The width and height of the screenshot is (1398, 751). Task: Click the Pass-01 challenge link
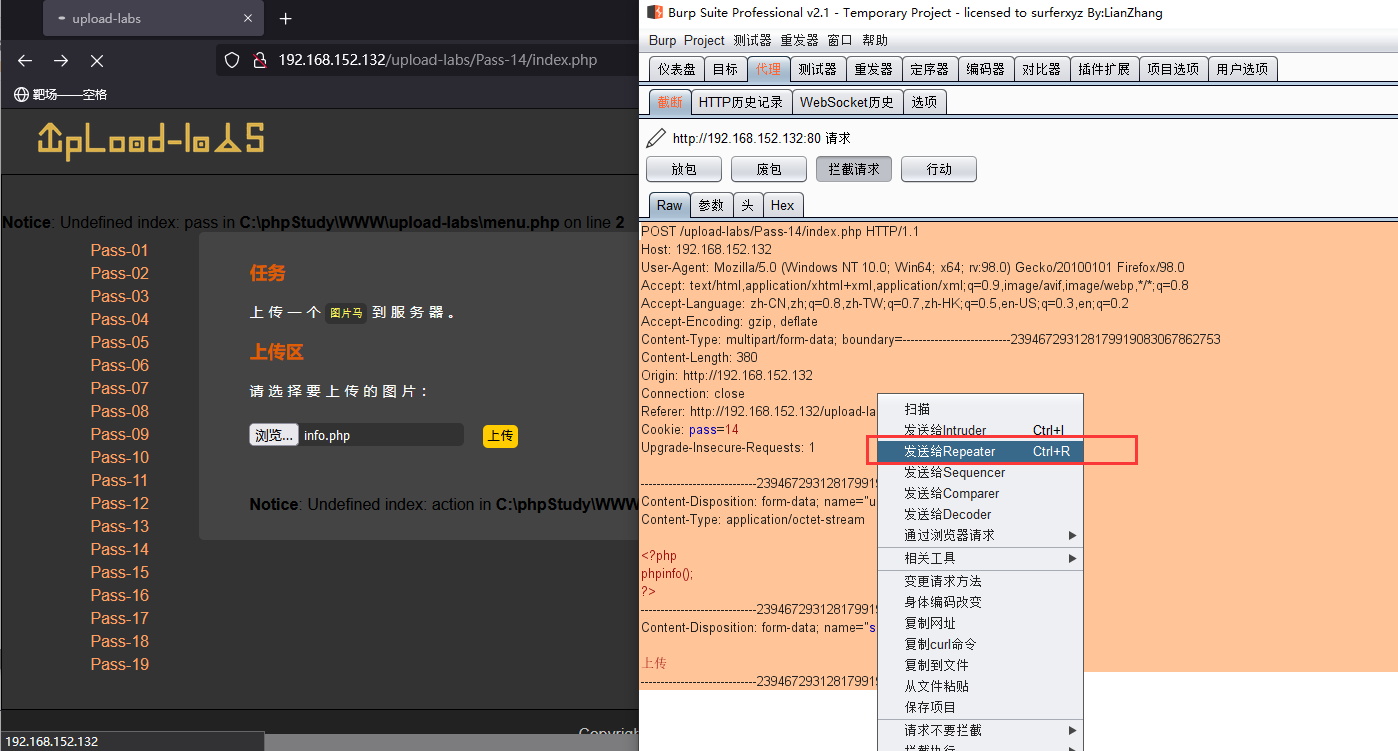(119, 250)
